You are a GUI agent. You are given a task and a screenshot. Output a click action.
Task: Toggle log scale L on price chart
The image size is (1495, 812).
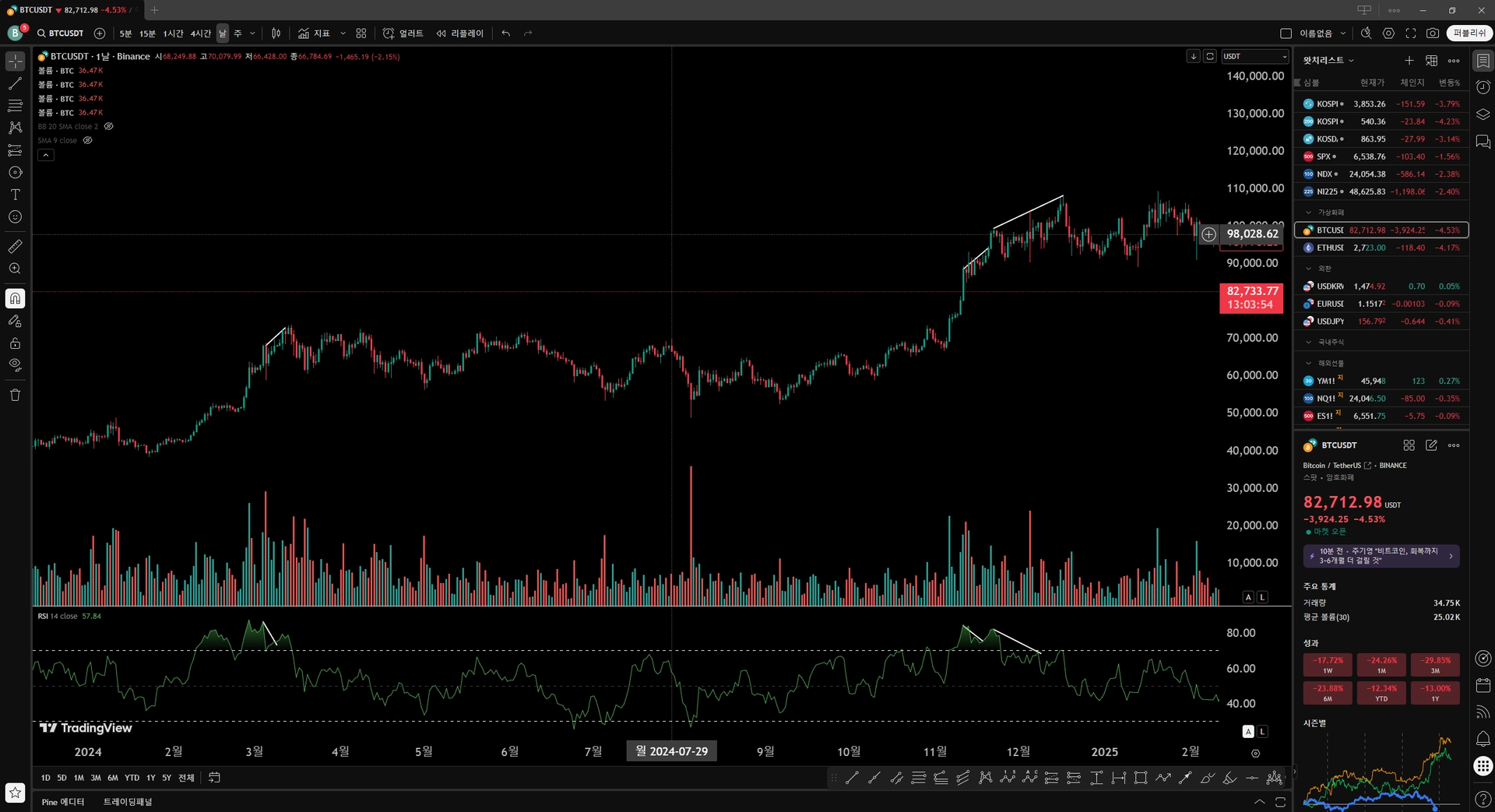1262,597
